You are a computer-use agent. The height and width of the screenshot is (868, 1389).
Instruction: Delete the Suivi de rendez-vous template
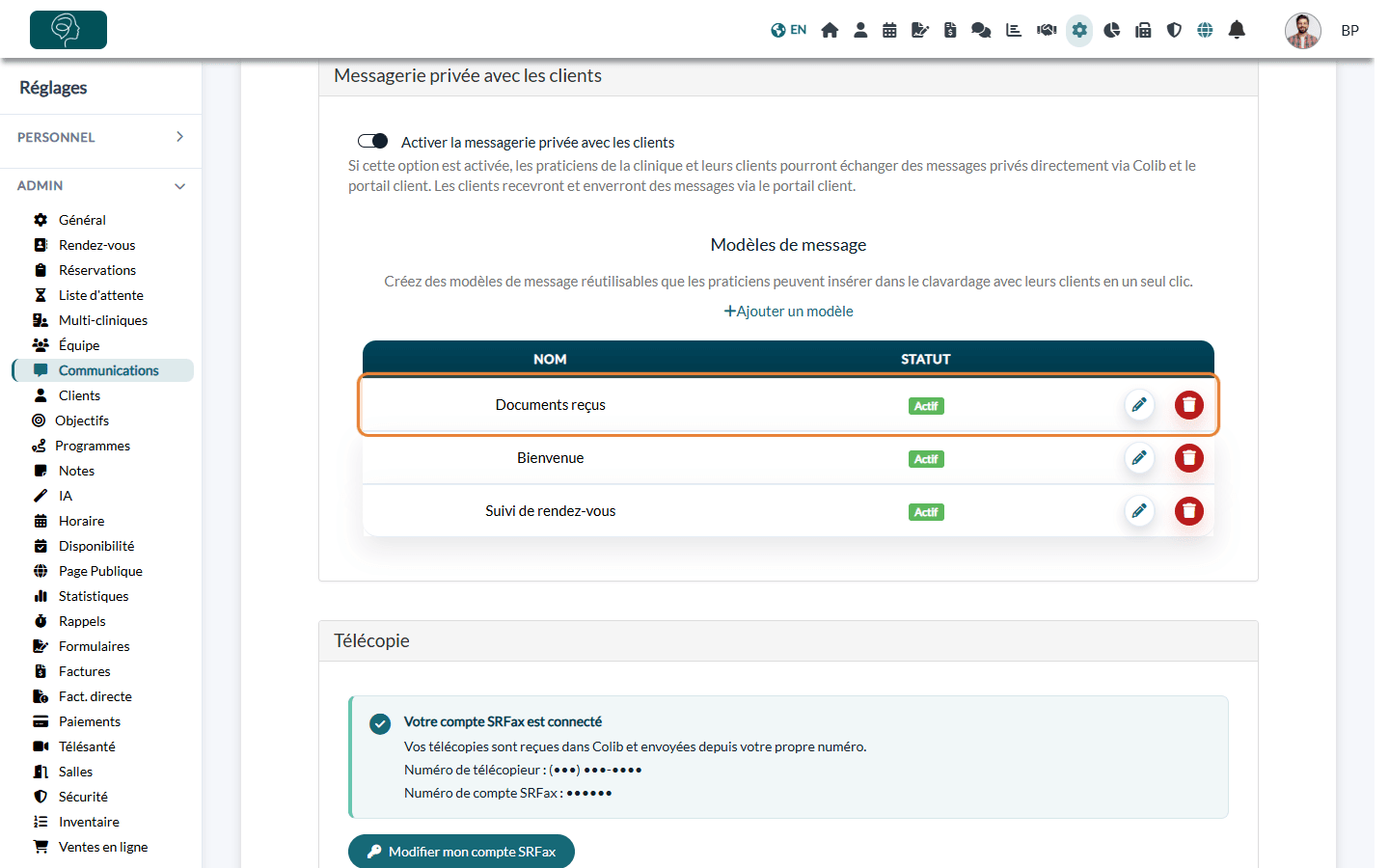coord(1189,511)
